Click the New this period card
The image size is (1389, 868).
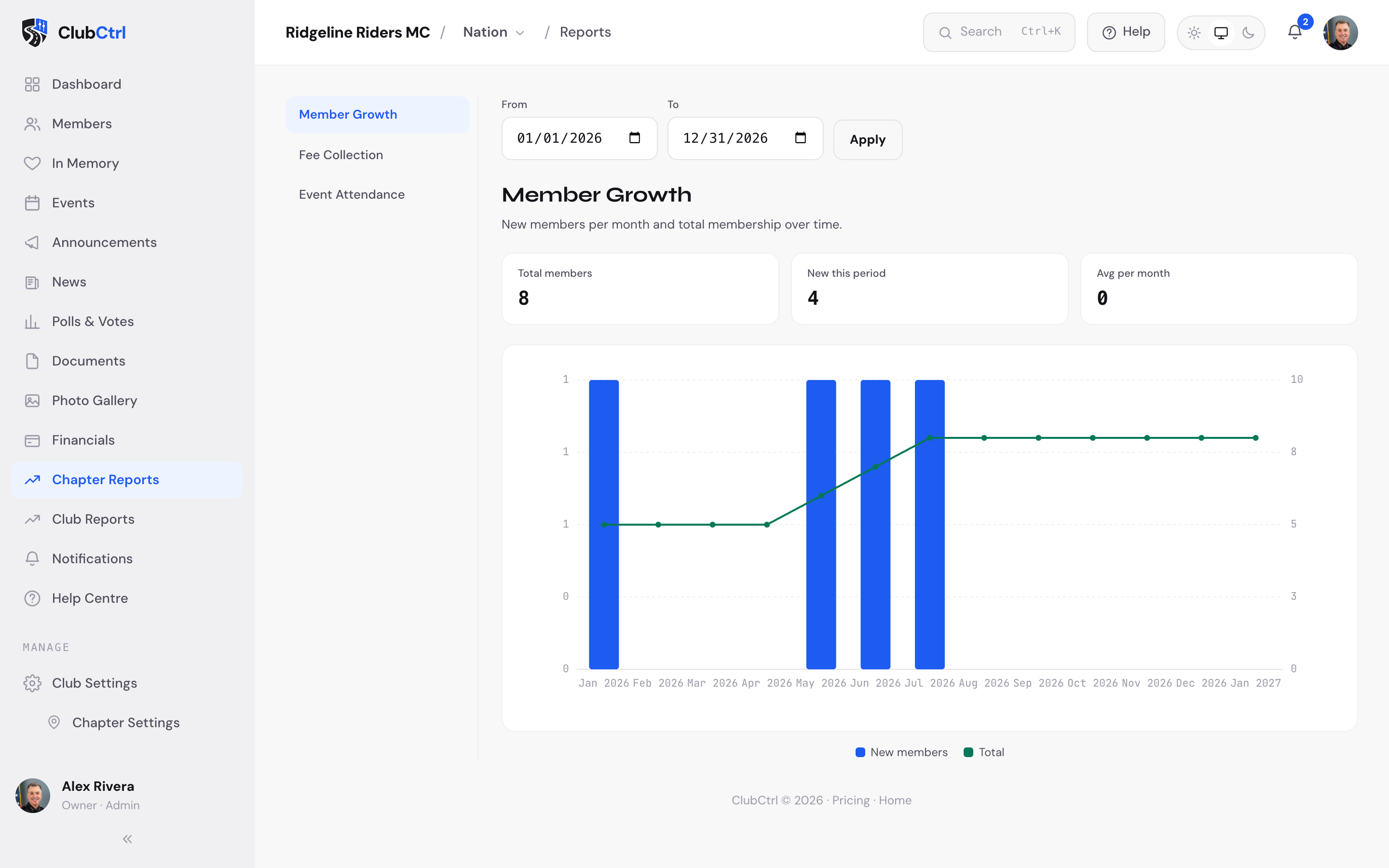929,289
